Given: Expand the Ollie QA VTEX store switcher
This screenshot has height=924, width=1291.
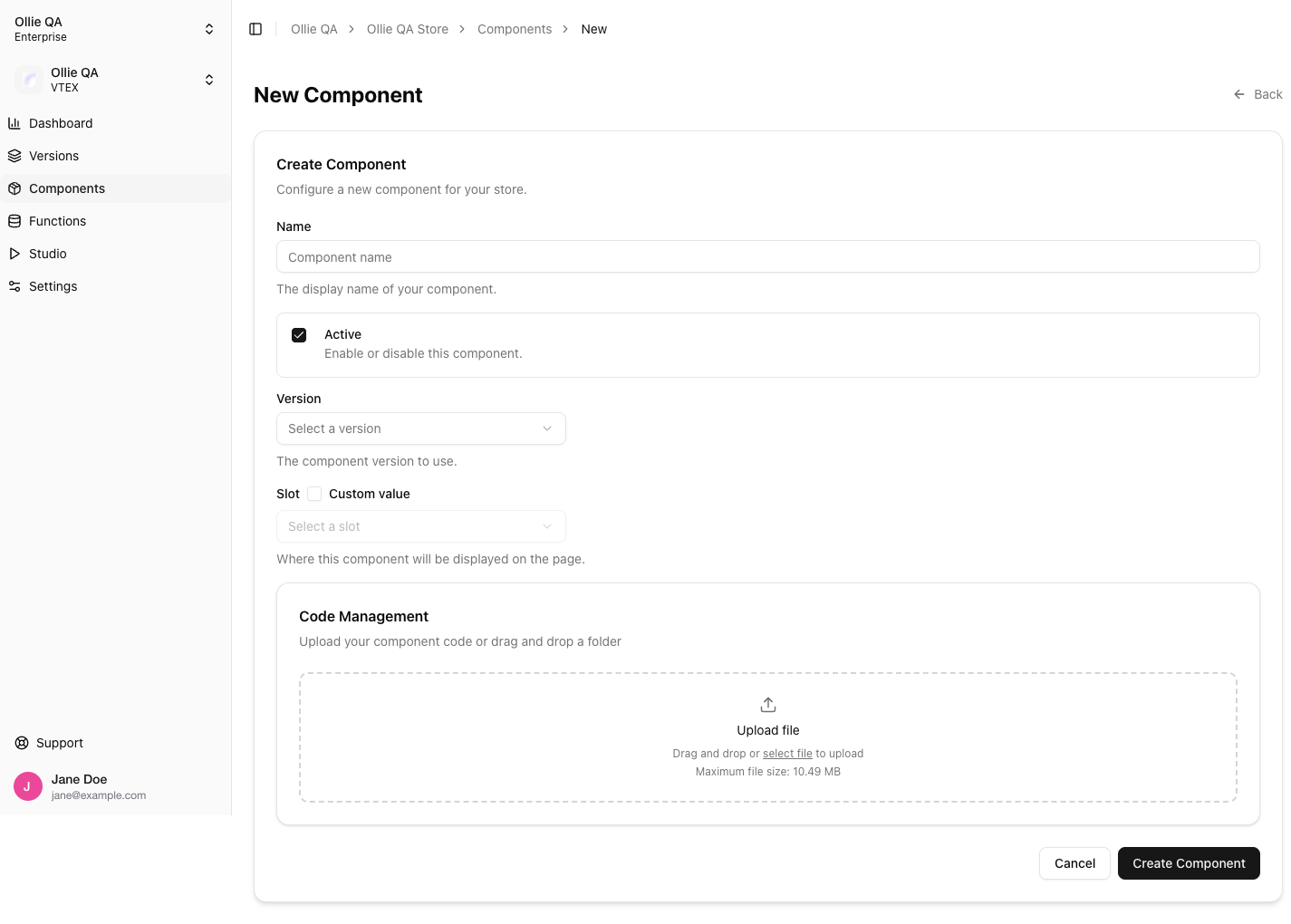Looking at the screenshot, I should click(115, 80).
